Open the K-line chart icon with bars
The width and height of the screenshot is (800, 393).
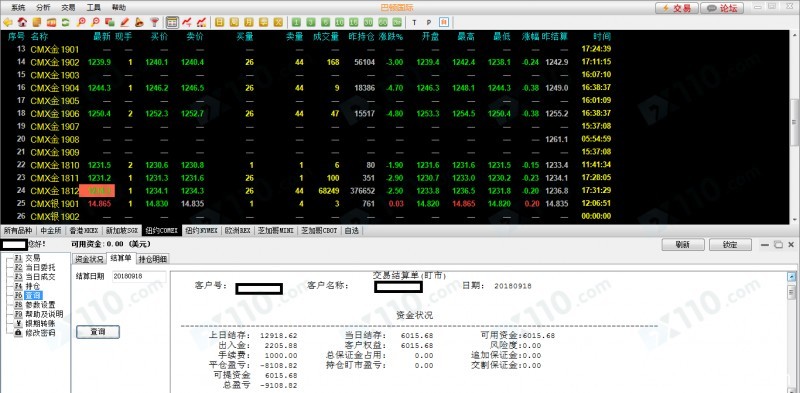click(x=201, y=22)
